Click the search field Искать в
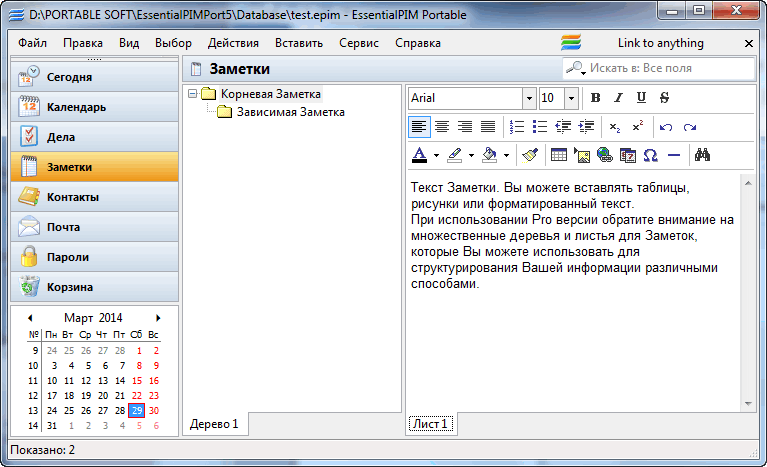 click(664, 68)
